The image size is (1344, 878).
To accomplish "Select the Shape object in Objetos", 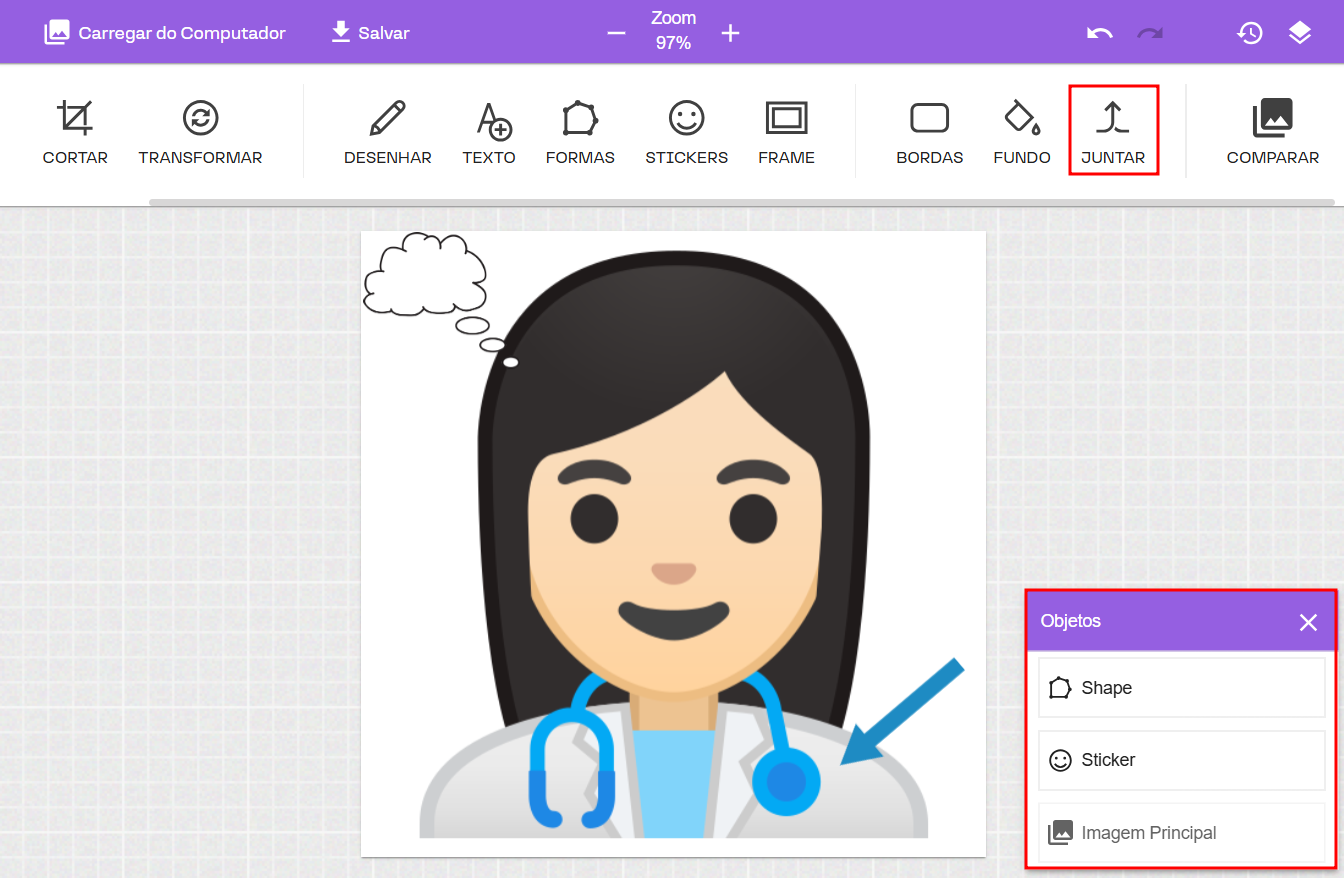I will tap(1181, 688).
